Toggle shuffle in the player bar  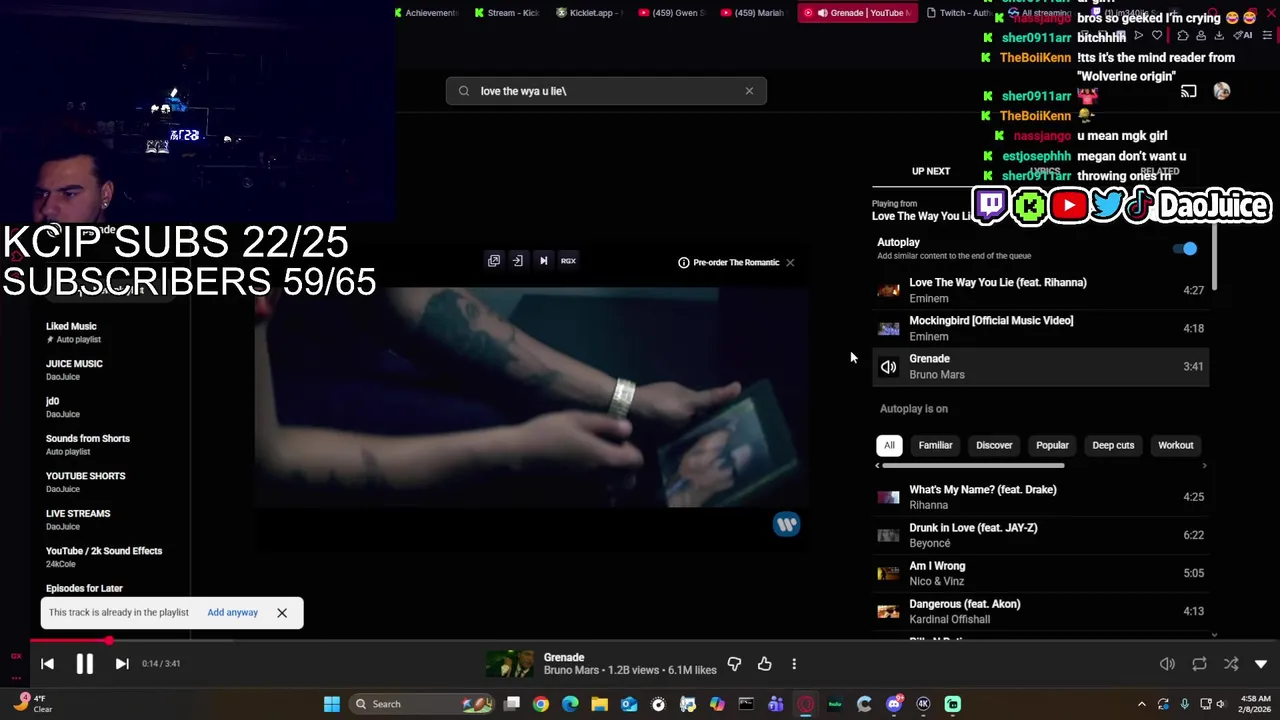click(x=1231, y=664)
